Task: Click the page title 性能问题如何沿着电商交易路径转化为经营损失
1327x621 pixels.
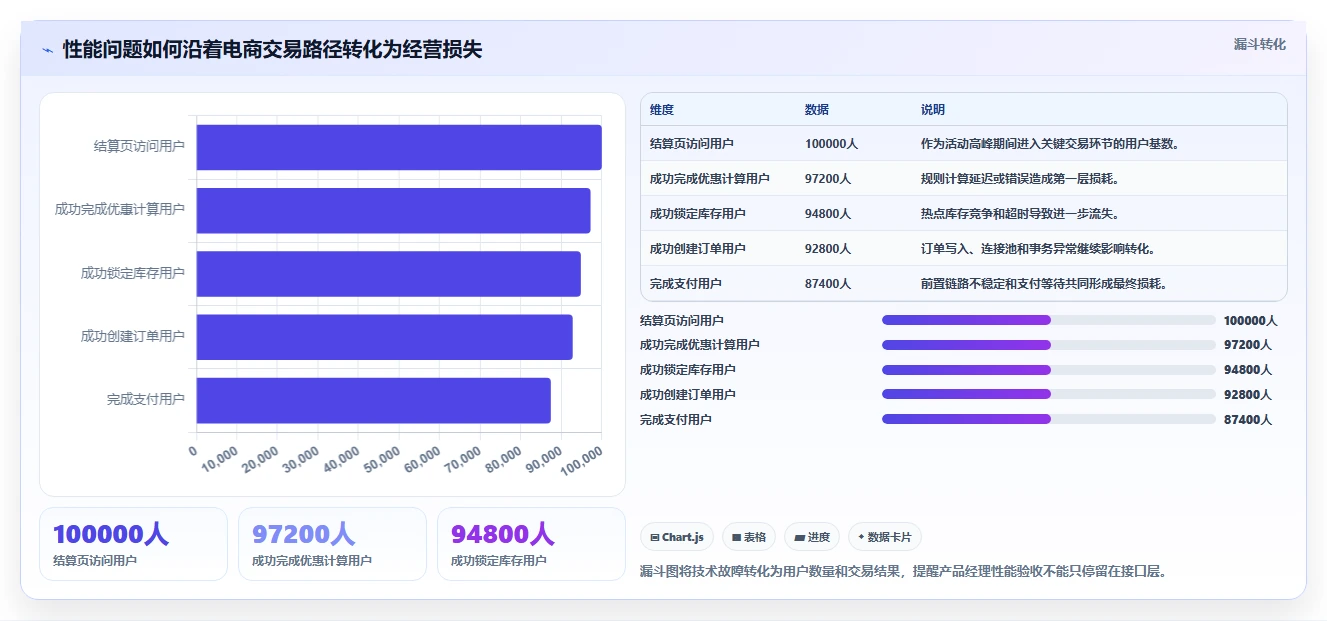Action: click(x=273, y=50)
